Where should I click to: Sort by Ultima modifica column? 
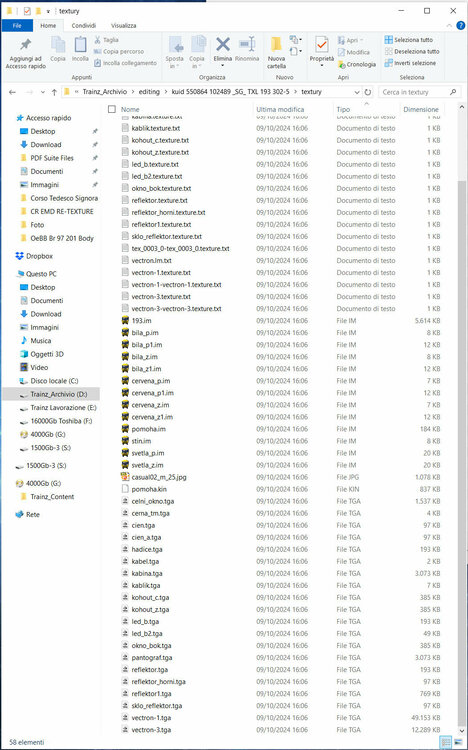(280, 109)
